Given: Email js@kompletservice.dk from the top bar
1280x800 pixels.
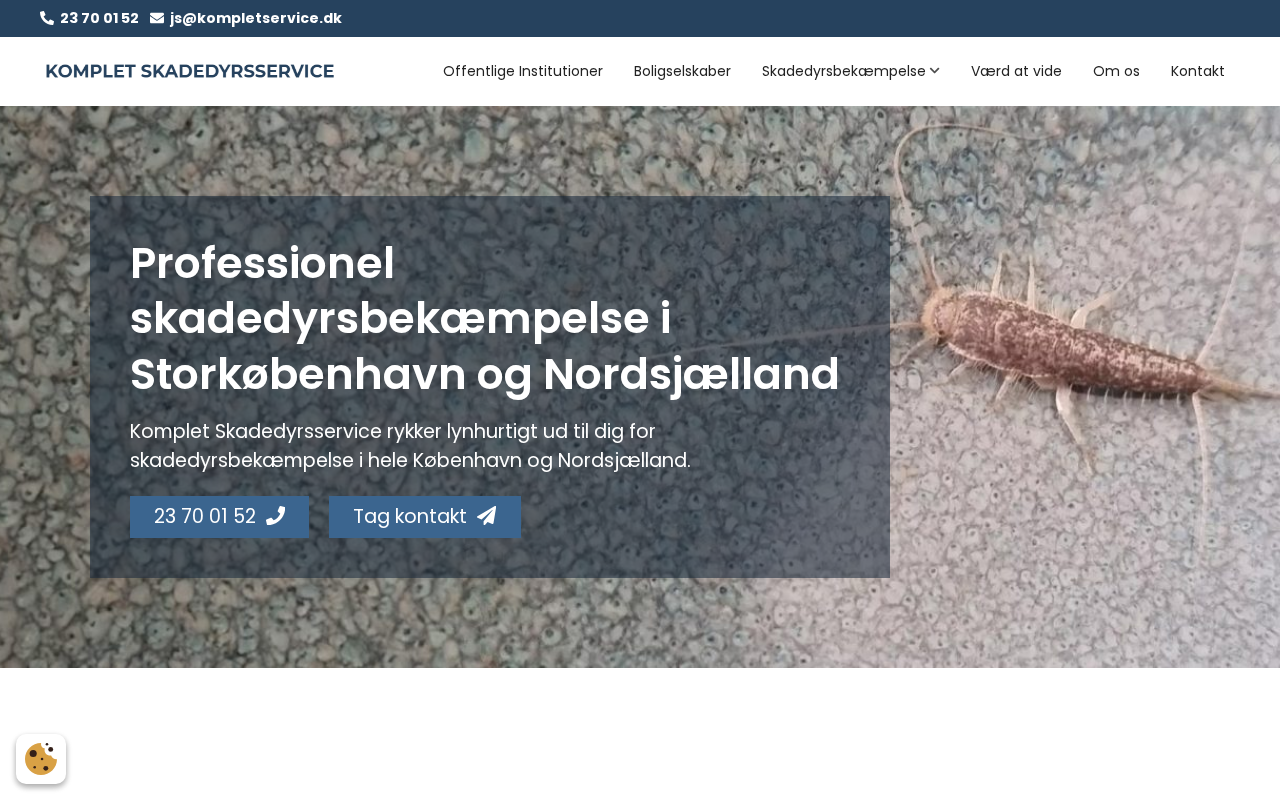Looking at the screenshot, I should (256, 18).
